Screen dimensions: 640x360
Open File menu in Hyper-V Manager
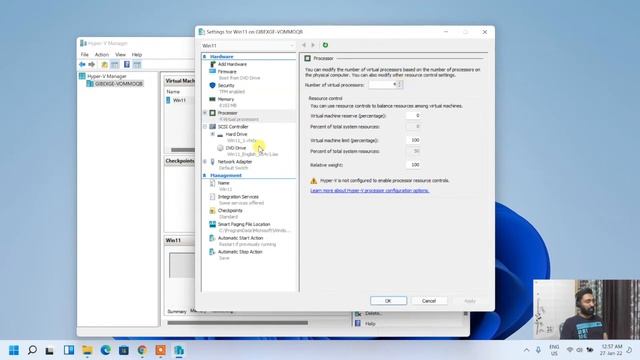84,54
